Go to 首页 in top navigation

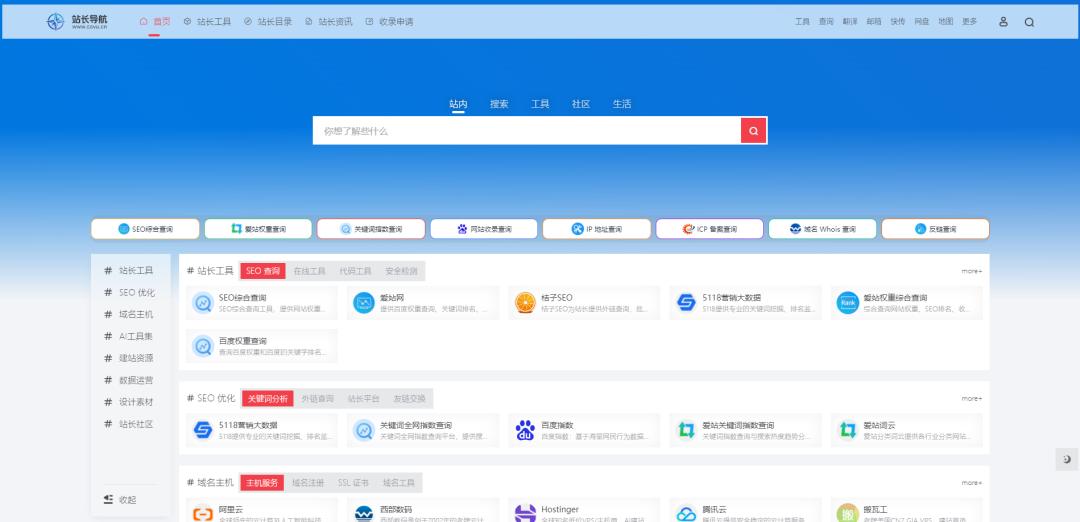pos(155,21)
